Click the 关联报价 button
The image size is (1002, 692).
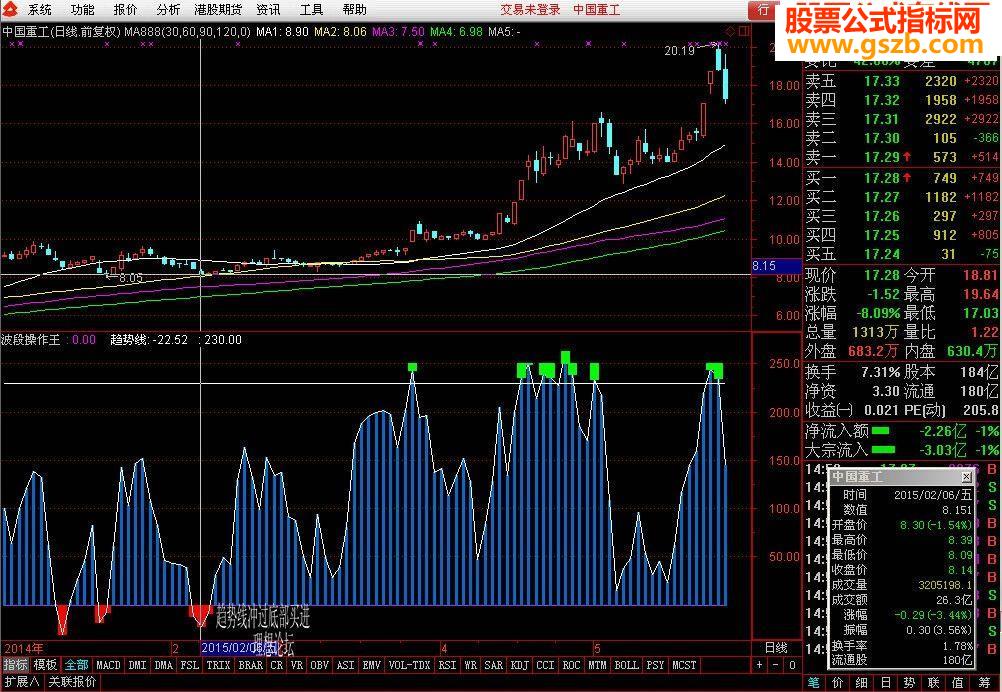(x=72, y=682)
